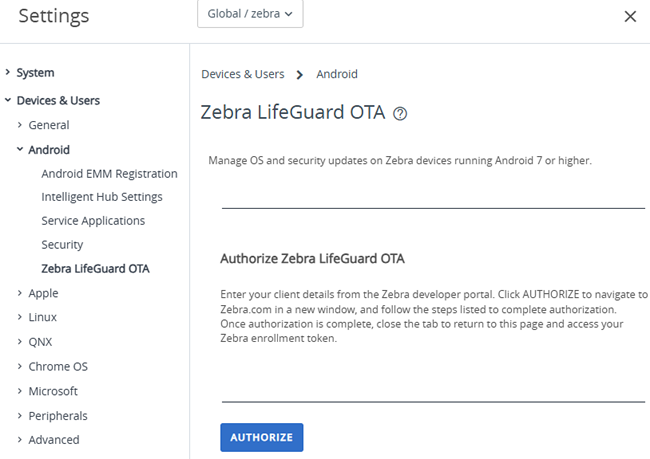Expand the Apple chevron

click(x=19, y=293)
